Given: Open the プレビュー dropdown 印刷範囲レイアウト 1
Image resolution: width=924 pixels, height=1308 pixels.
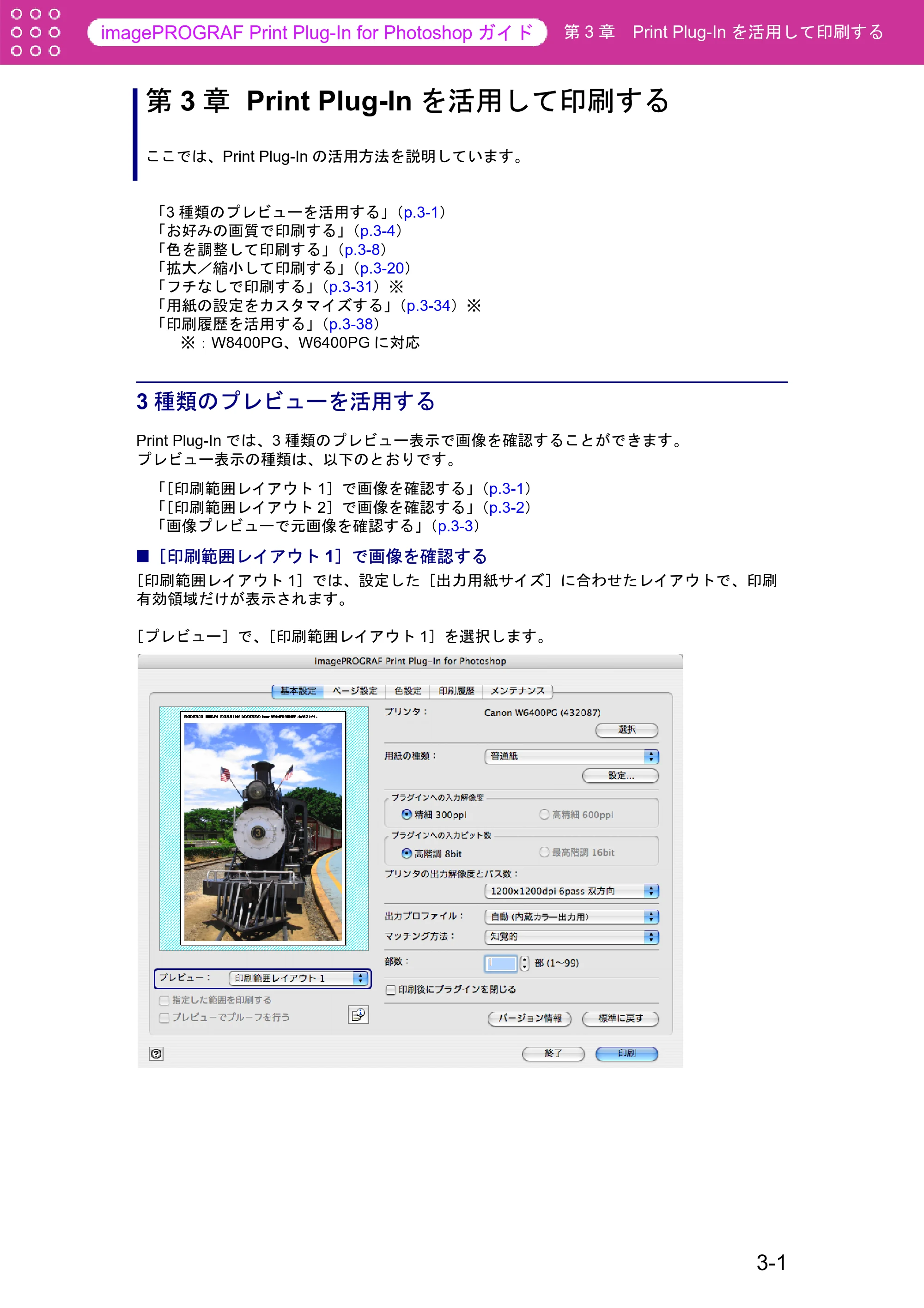Looking at the screenshot, I should click(x=298, y=978).
